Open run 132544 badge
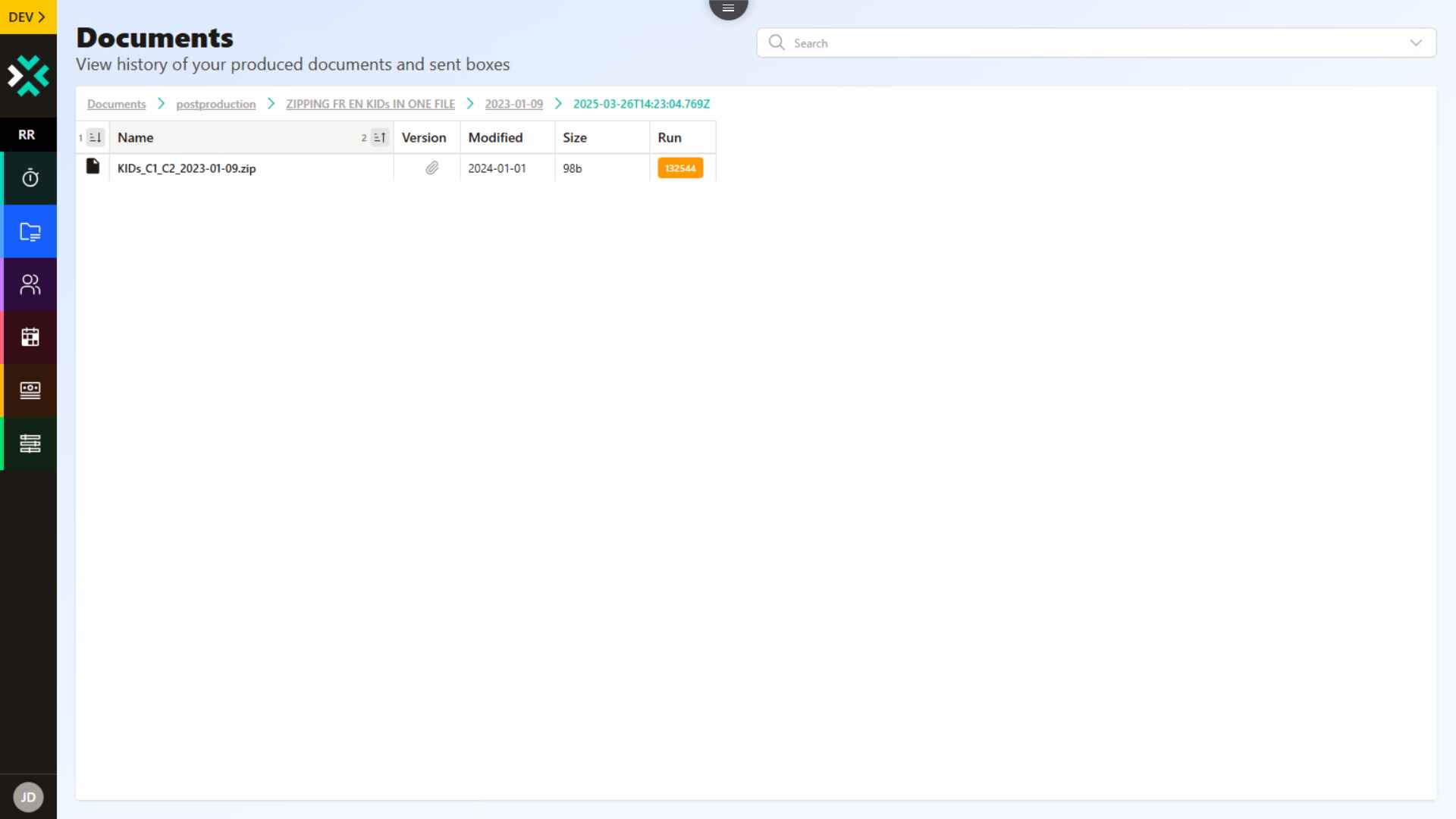This screenshot has width=1456, height=819. coord(680,168)
